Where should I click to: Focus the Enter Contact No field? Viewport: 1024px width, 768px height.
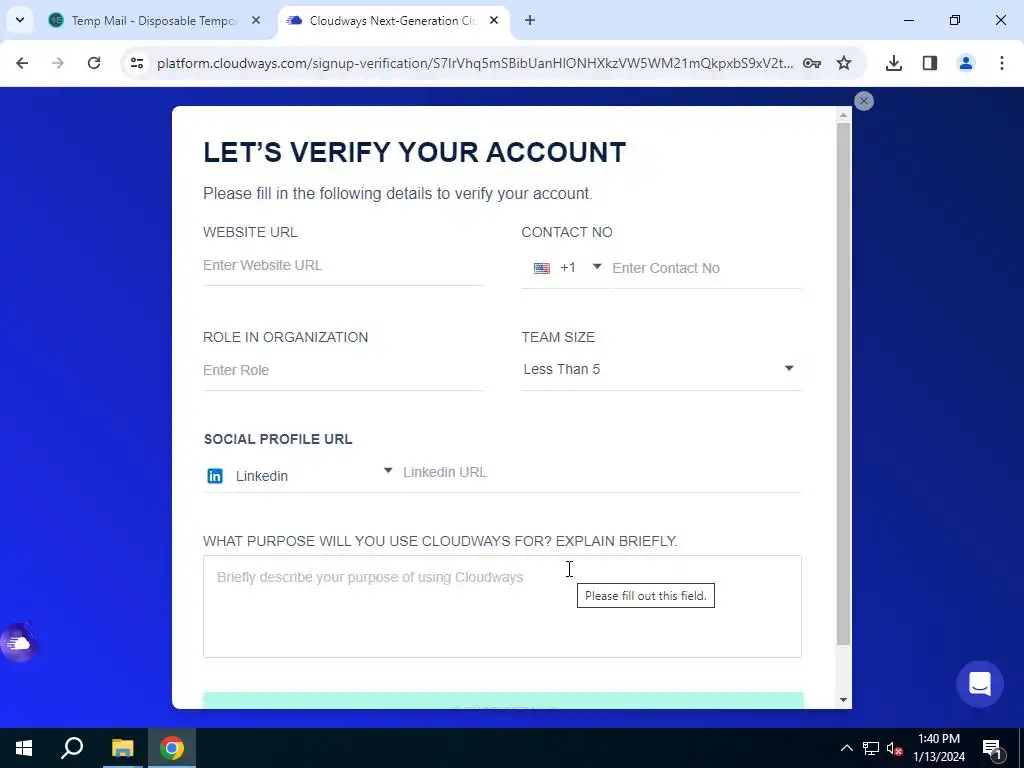[706, 268]
